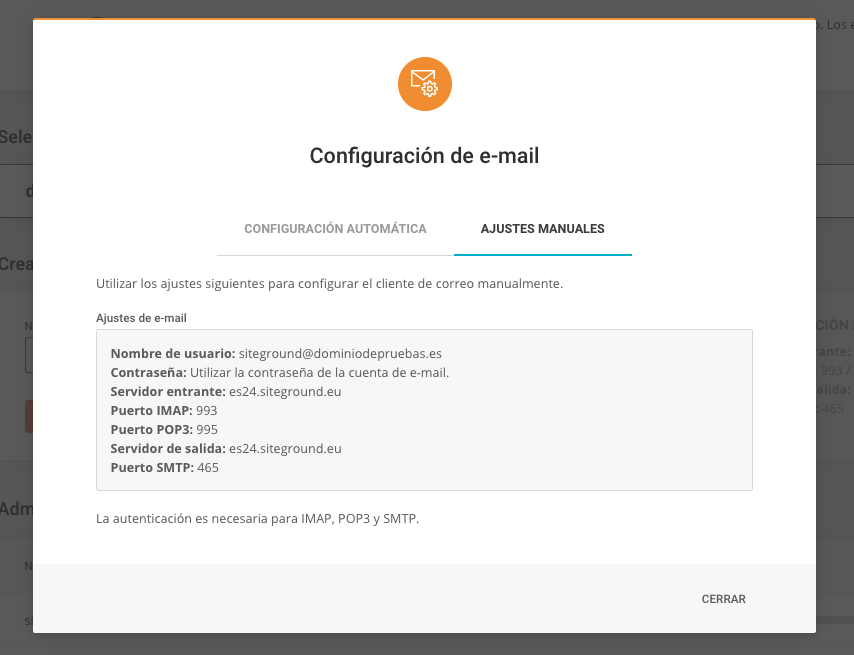Switch to the Configuración Automática tab
854x655 pixels.
click(x=335, y=229)
